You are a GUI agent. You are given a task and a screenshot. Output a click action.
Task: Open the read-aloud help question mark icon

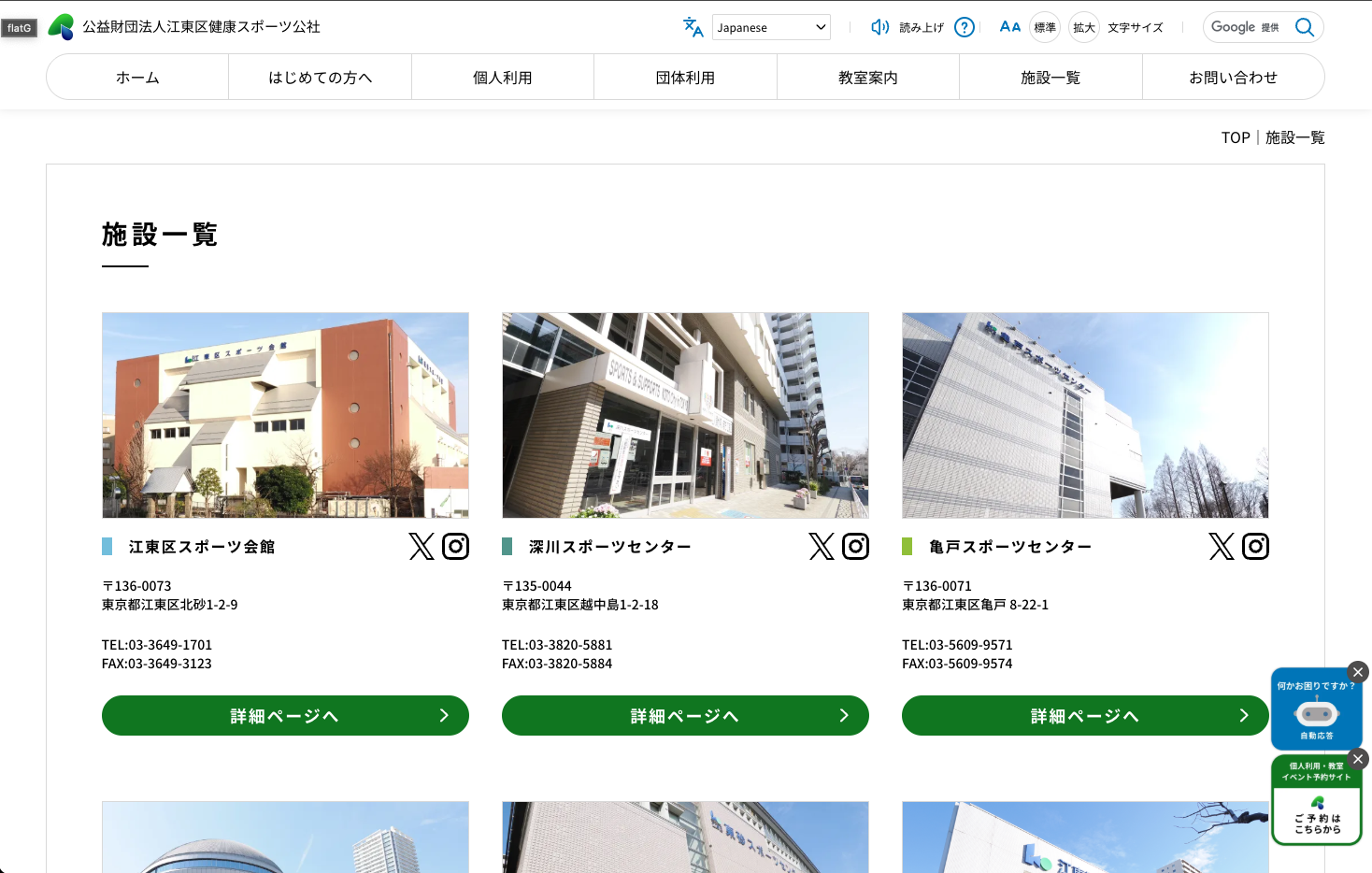pos(965,27)
